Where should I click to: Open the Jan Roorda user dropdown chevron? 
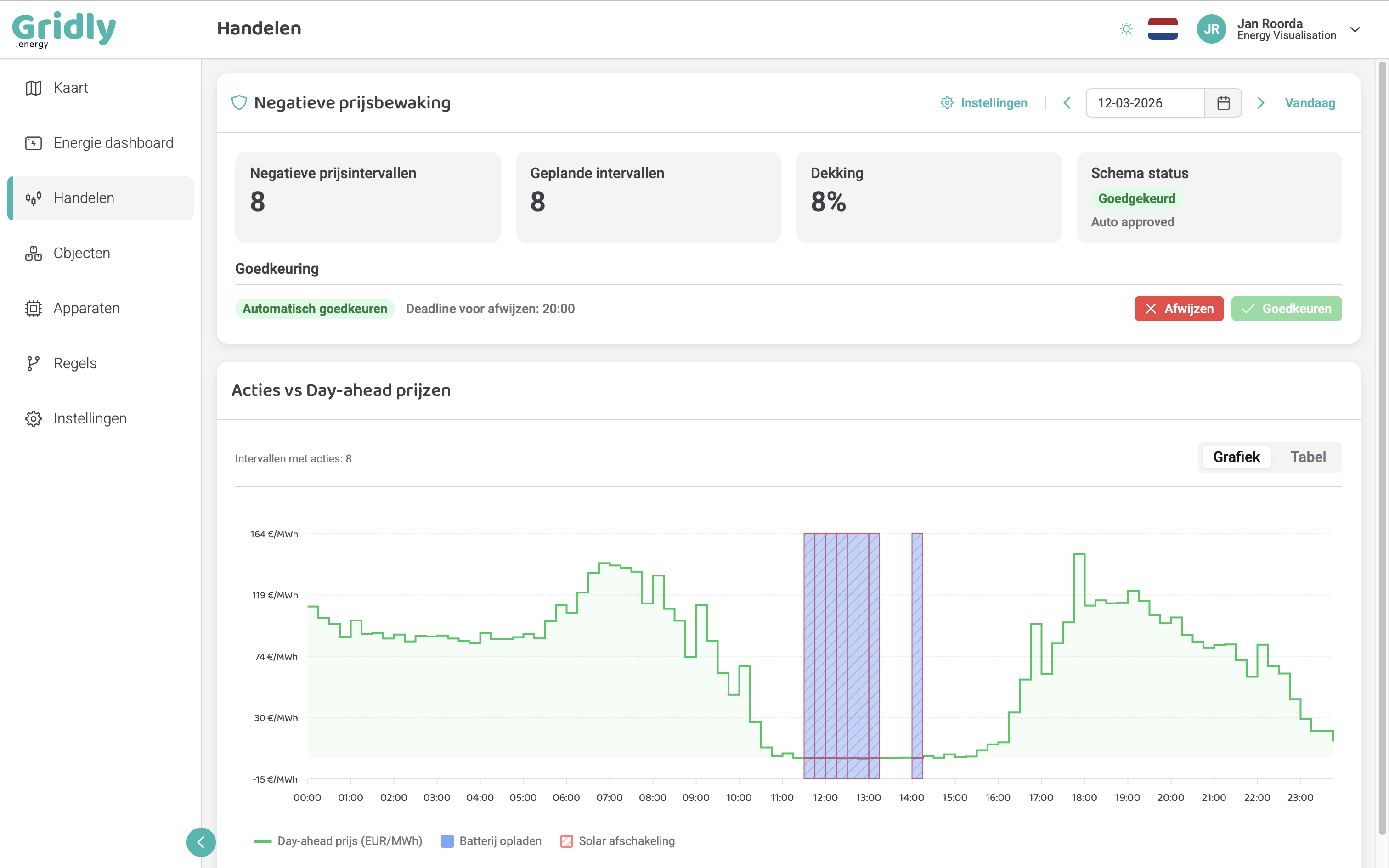coord(1355,29)
